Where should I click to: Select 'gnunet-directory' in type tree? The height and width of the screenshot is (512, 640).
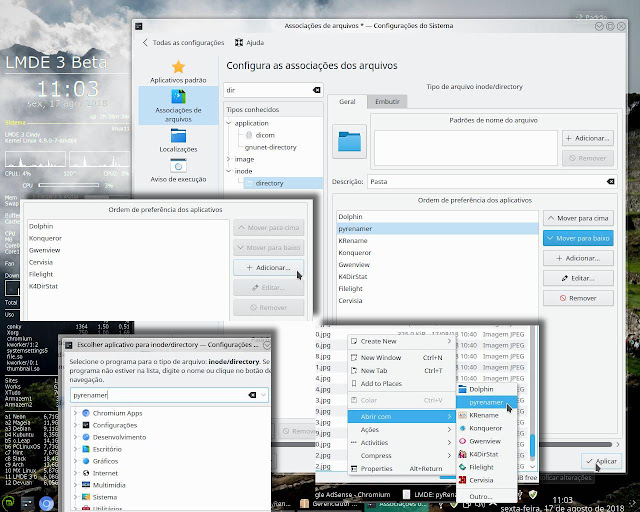(271, 147)
